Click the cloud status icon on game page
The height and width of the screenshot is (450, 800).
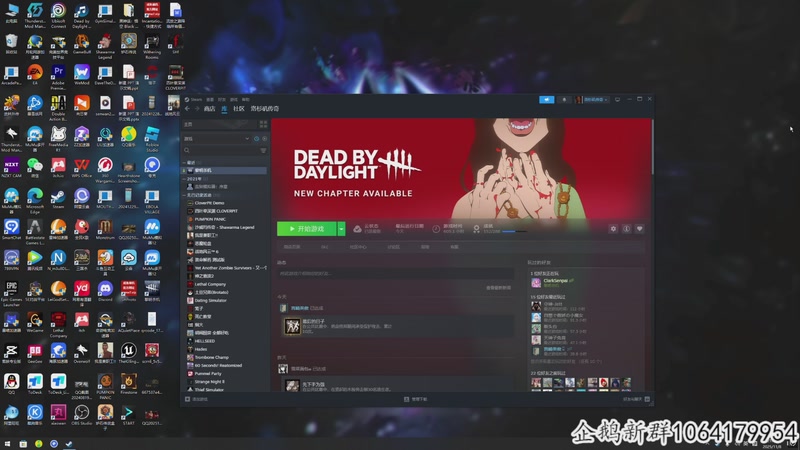click(358, 229)
